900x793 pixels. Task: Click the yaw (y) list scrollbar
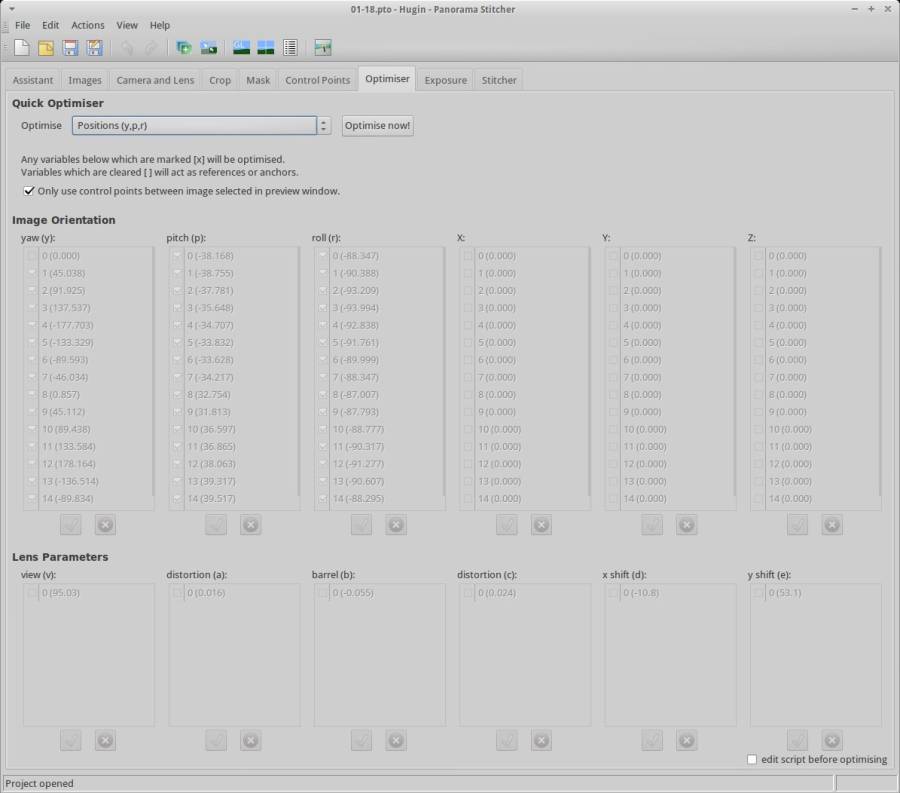[153, 370]
